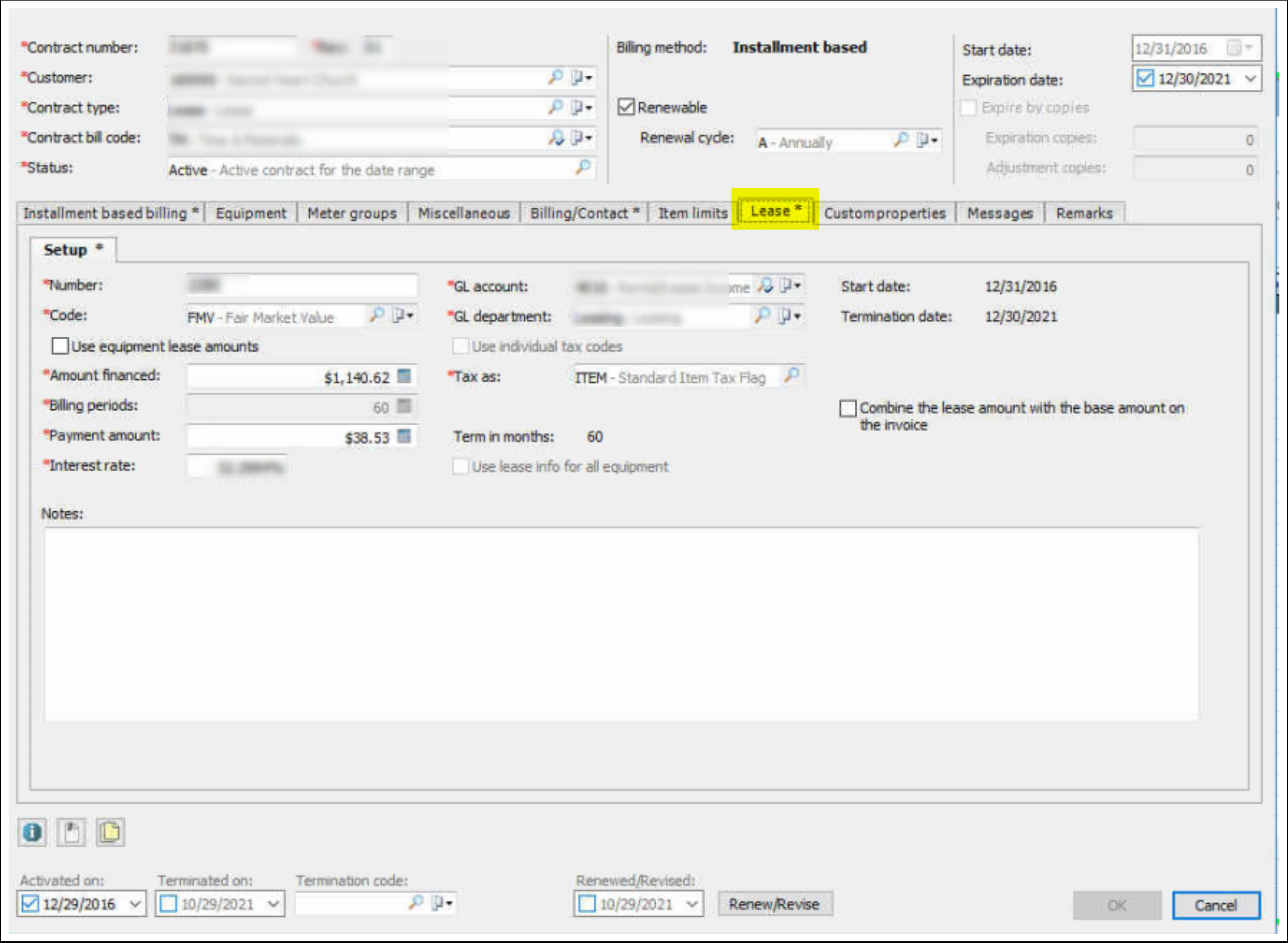1288x943 pixels.
Task: Open the lease Code lookup magnifier
Action: [x=376, y=315]
